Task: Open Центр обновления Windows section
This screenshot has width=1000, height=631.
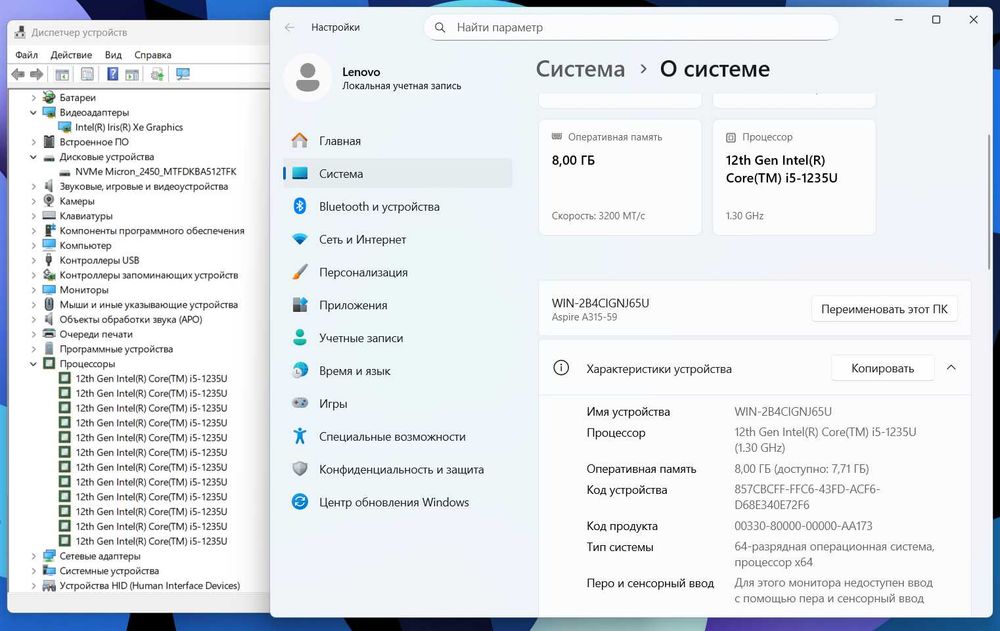Action: (x=397, y=502)
